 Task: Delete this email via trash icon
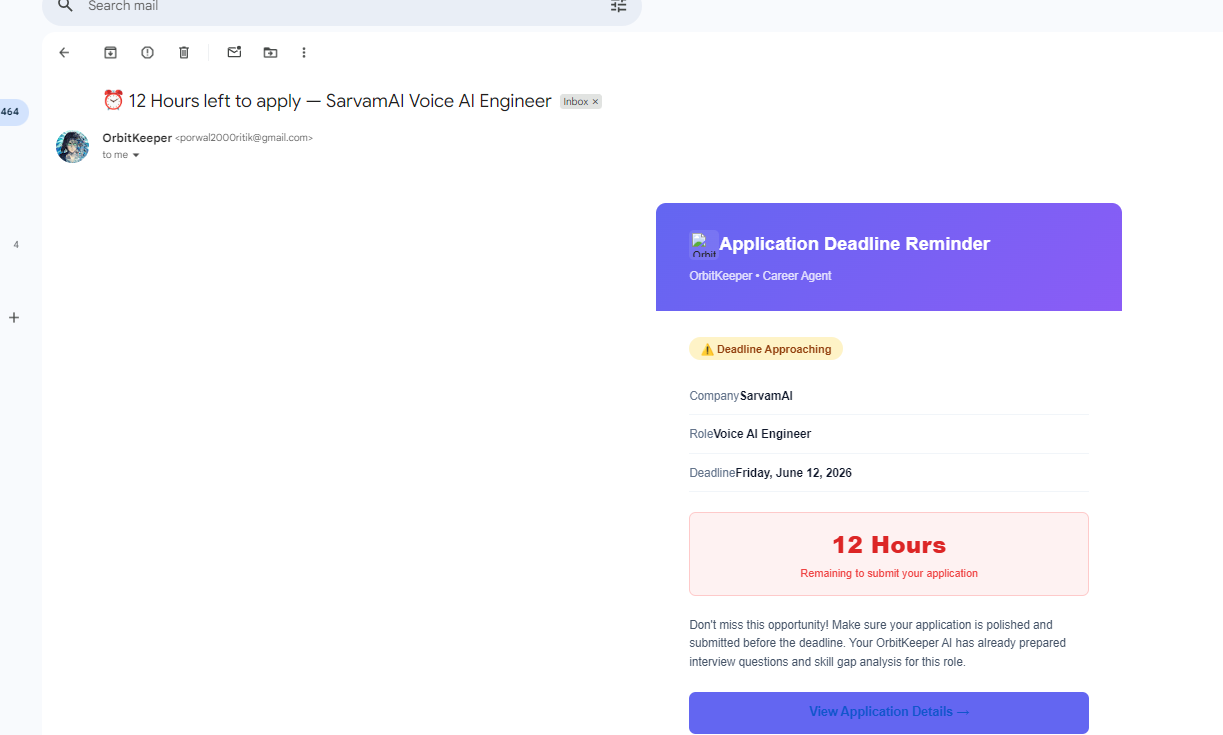184,52
